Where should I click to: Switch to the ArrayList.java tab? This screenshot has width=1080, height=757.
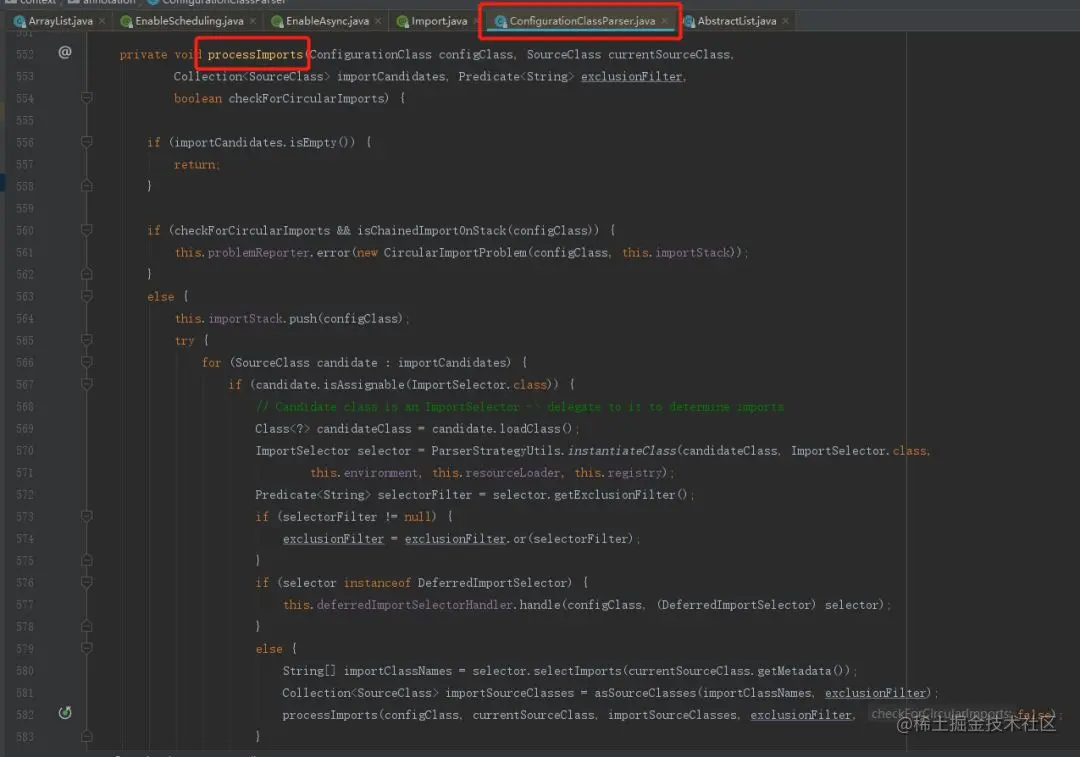[60, 21]
